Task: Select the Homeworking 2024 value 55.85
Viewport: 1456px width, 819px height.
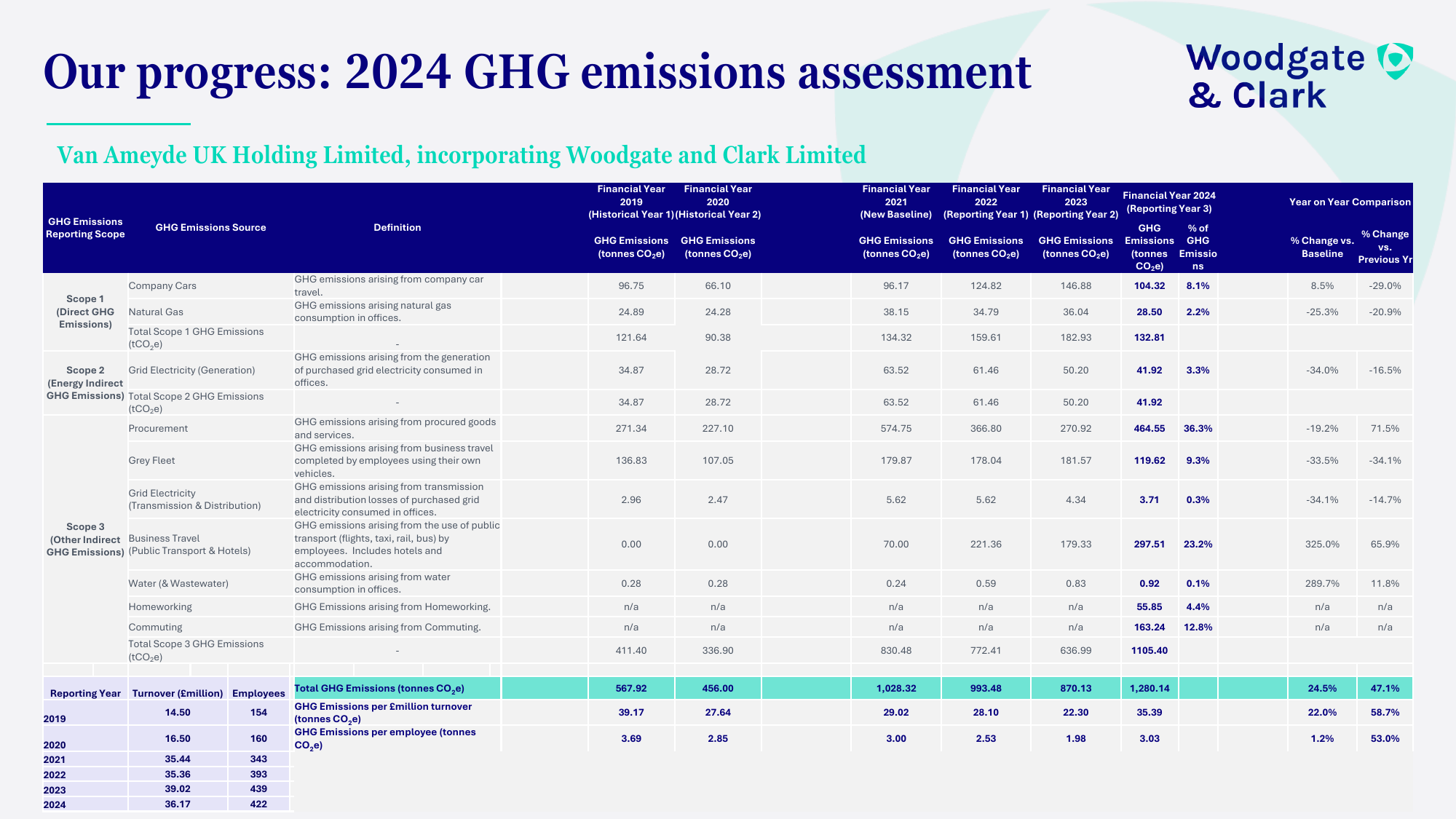Action: click(1150, 607)
